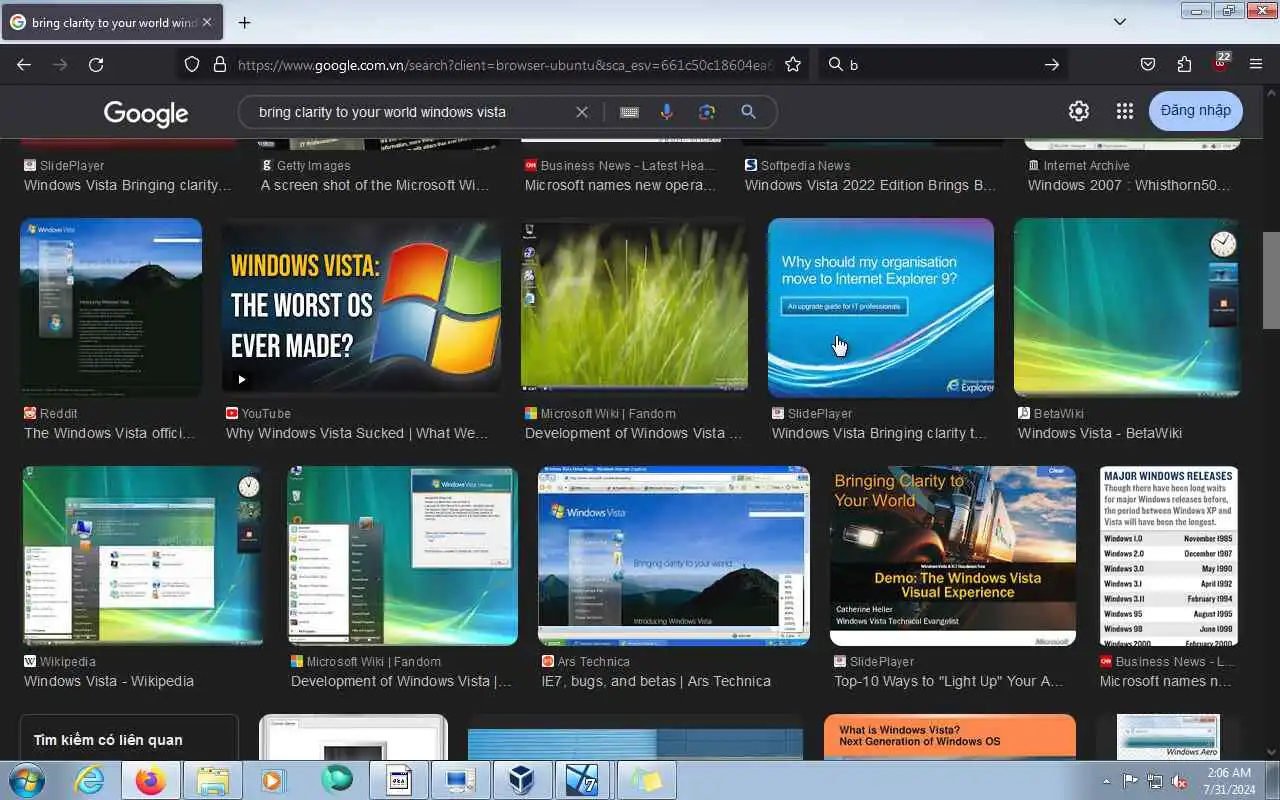
Task: Open Action Center flag icon
Action: tap(1131, 781)
